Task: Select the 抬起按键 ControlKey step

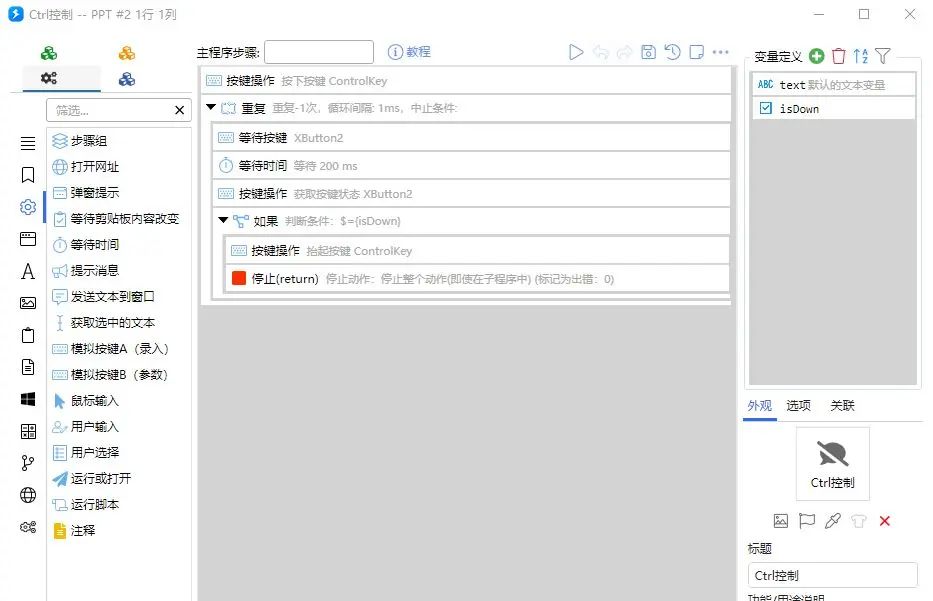Action: (x=478, y=251)
